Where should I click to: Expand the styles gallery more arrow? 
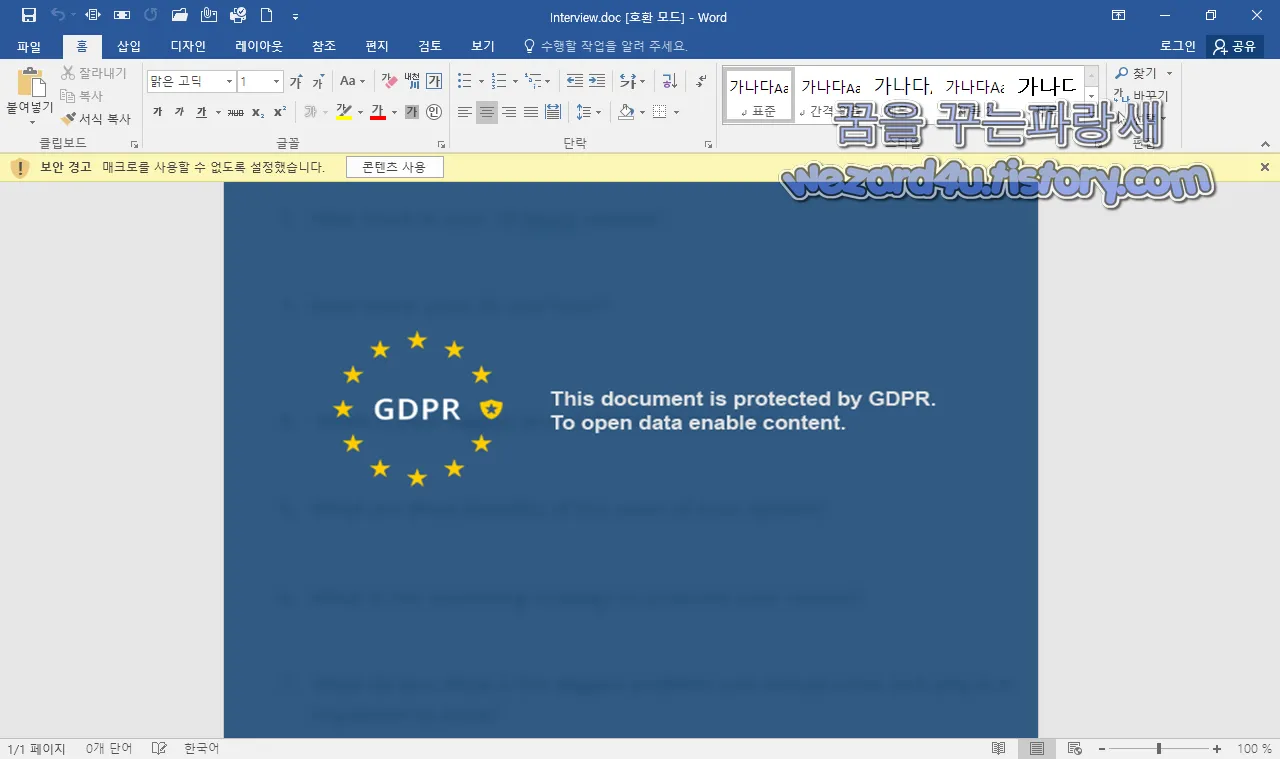pyautogui.click(x=1091, y=114)
